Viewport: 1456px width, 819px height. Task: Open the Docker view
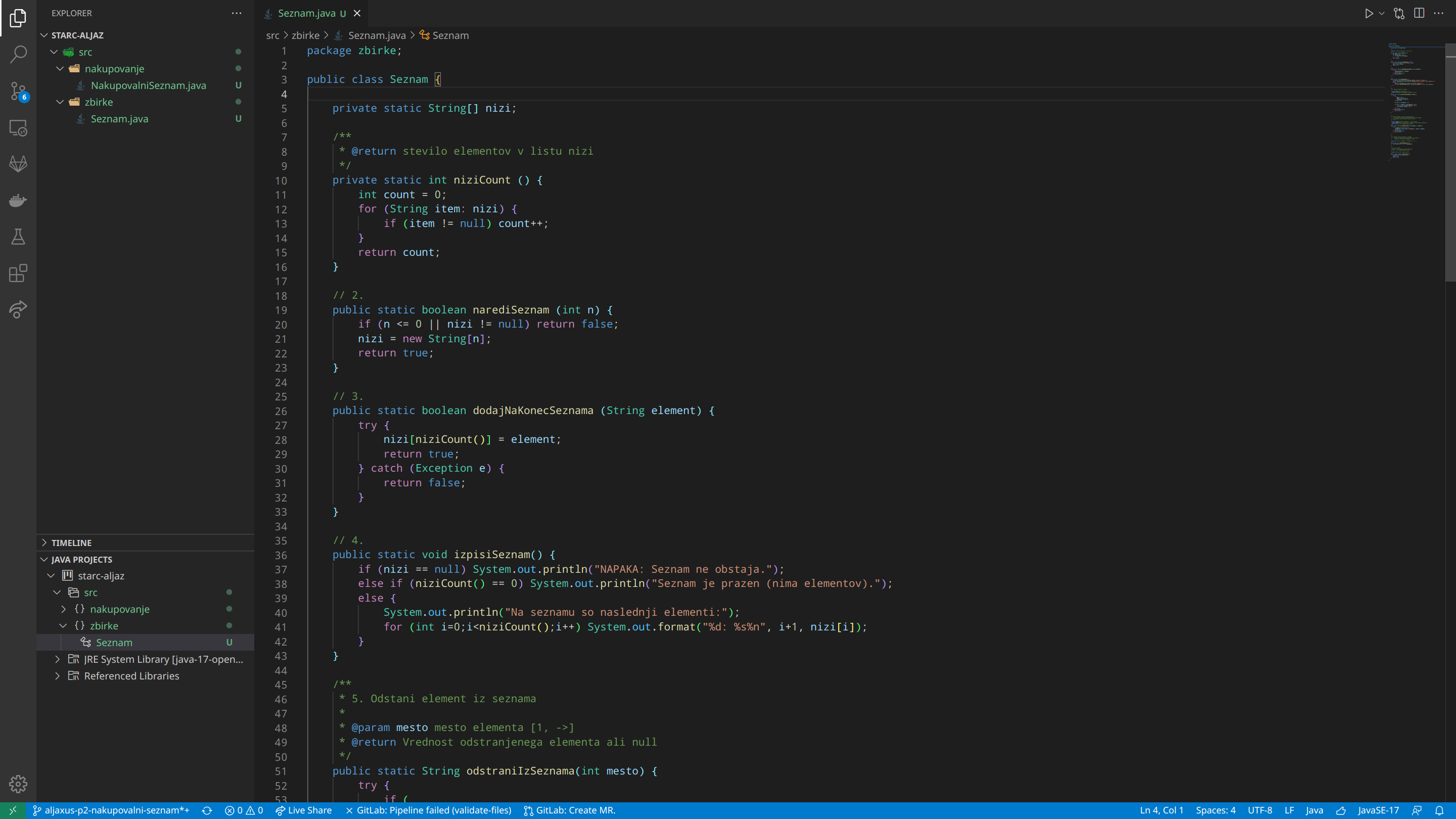pyautogui.click(x=18, y=201)
